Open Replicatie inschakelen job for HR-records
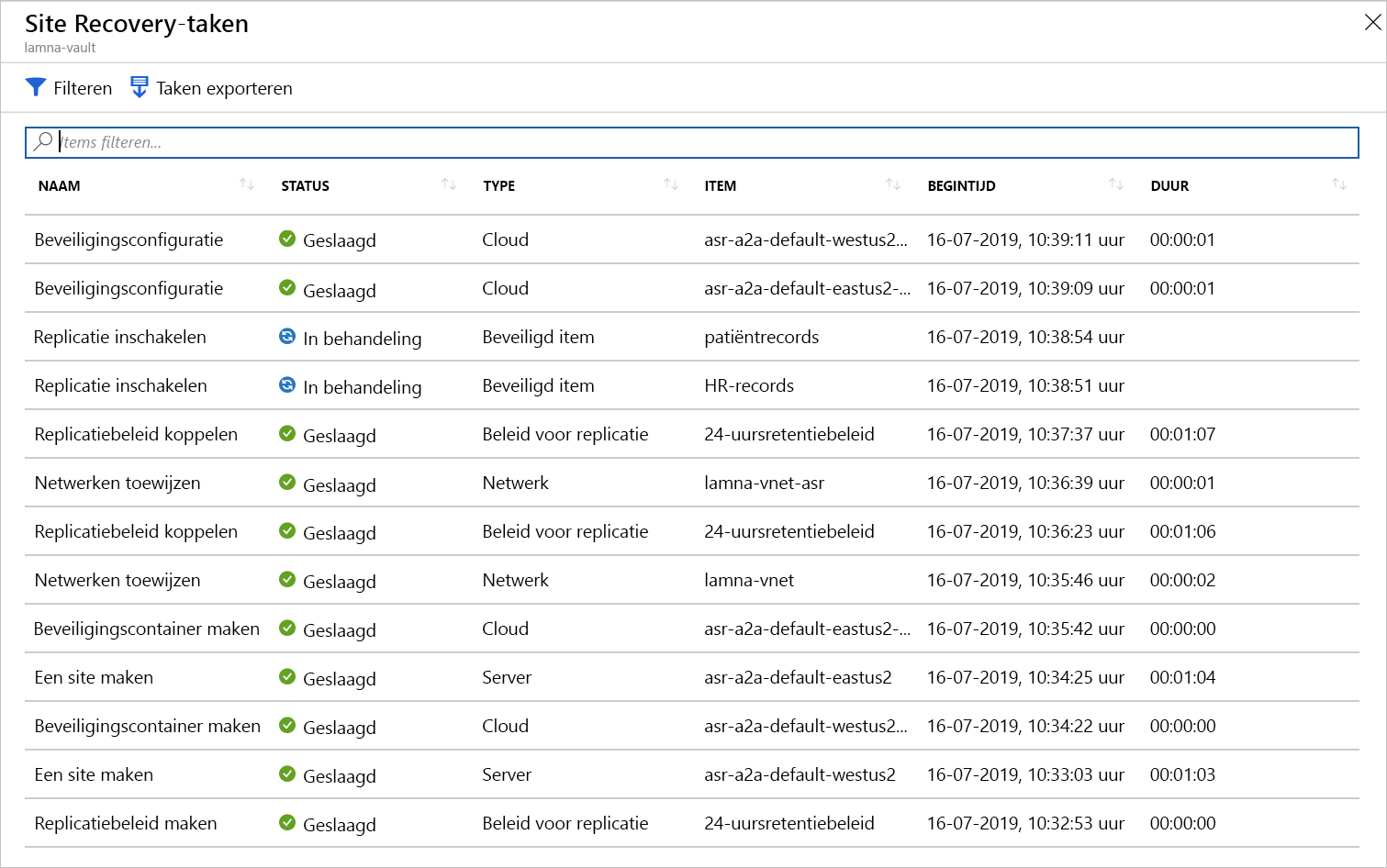Viewport: 1387px width, 868px height. (x=120, y=385)
